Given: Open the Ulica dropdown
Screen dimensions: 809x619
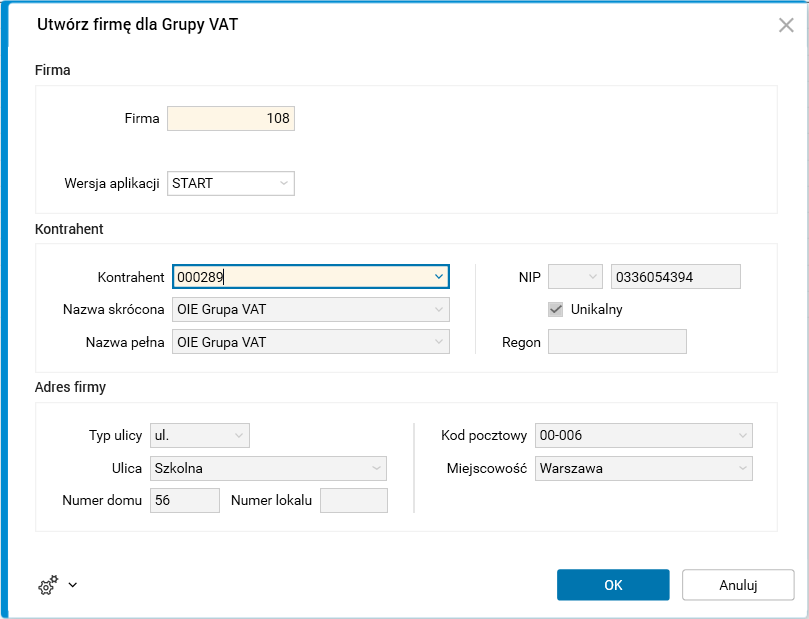Looking at the screenshot, I should 376,468.
